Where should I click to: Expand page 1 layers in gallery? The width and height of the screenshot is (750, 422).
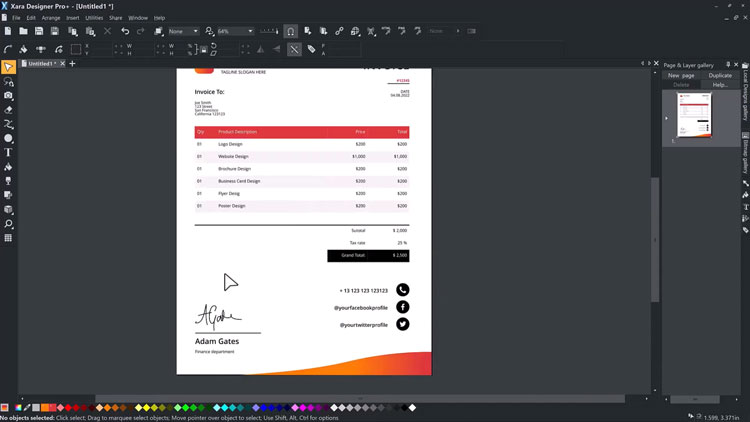(666, 118)
